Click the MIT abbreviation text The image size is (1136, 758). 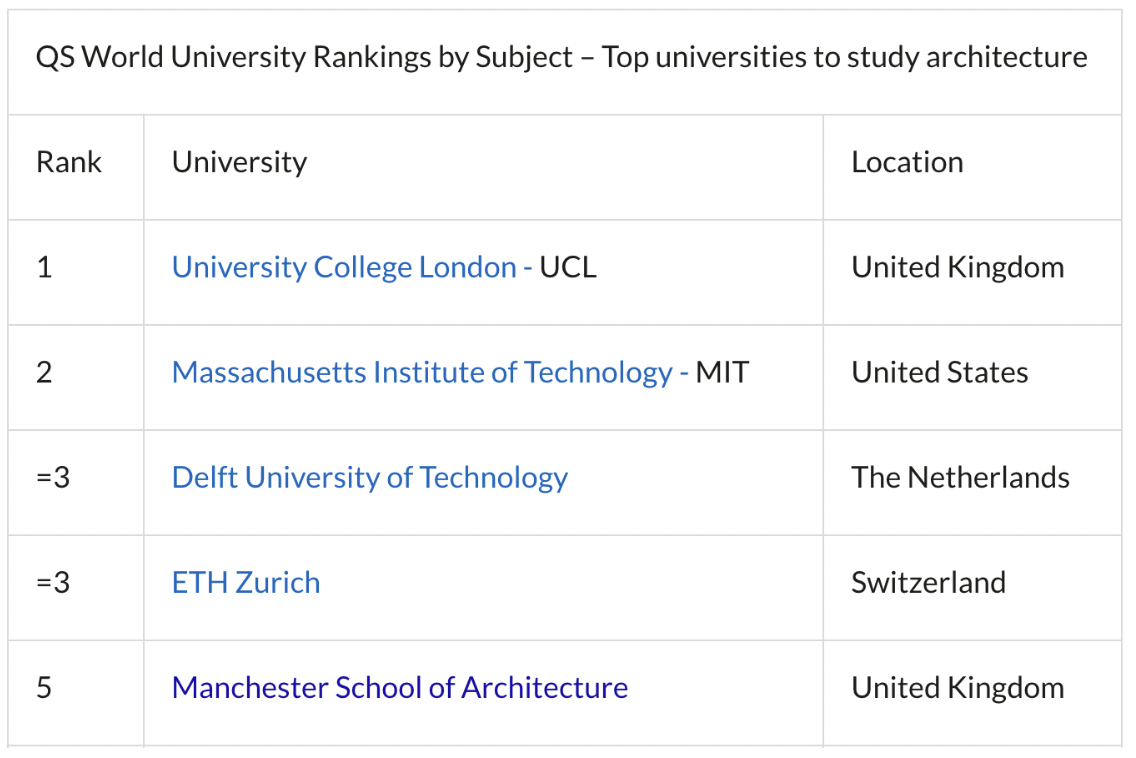click(722, 372)
